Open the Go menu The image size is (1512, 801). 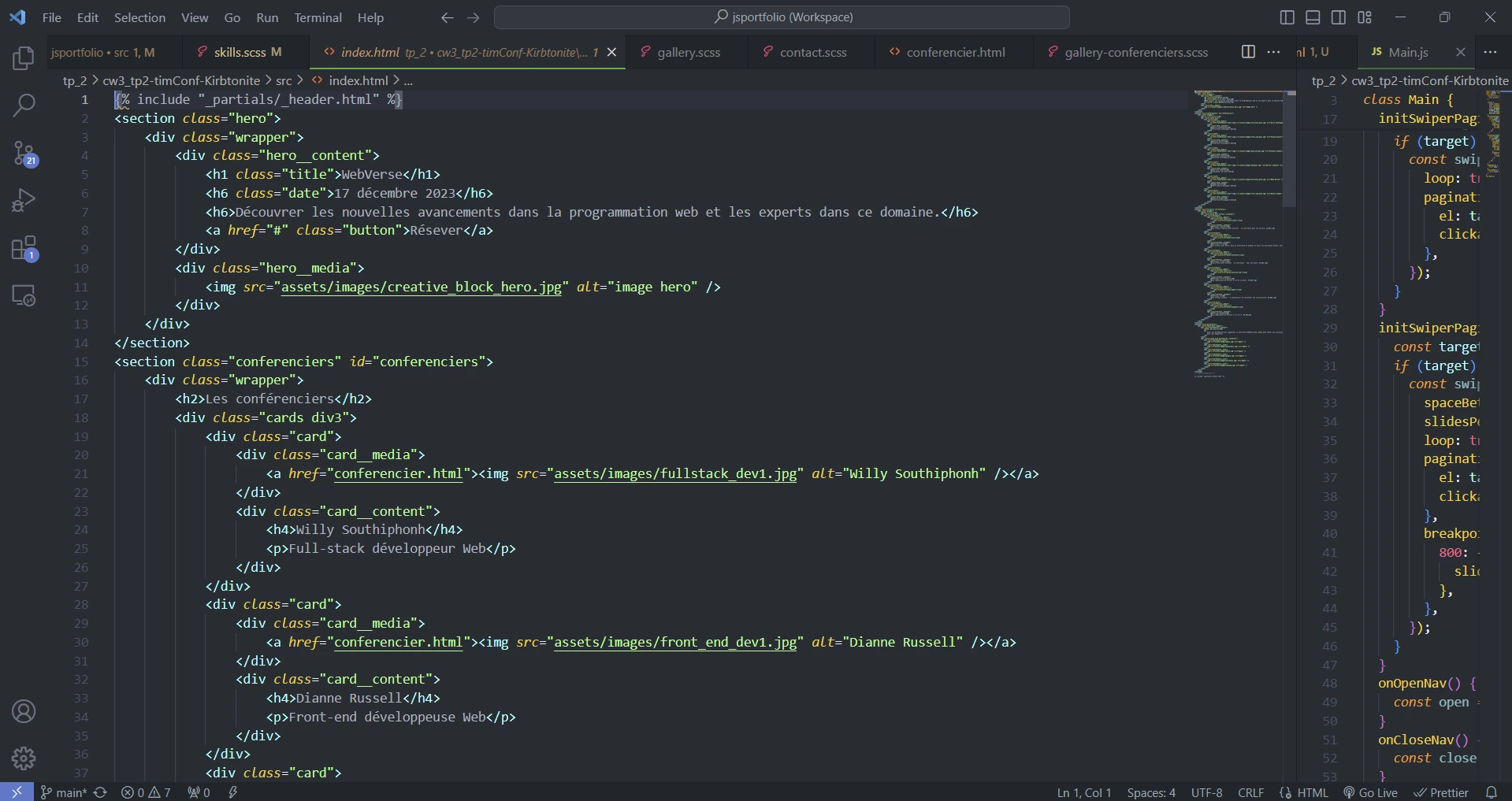[x=232, y=17]
